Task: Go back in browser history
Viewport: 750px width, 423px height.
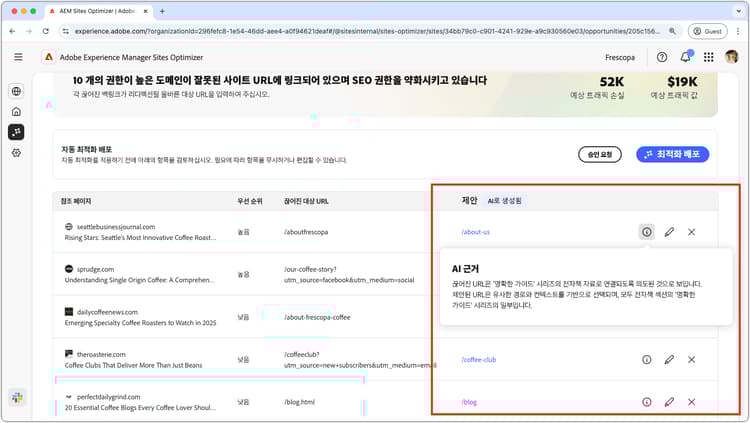Action: (x=12, y=31)
